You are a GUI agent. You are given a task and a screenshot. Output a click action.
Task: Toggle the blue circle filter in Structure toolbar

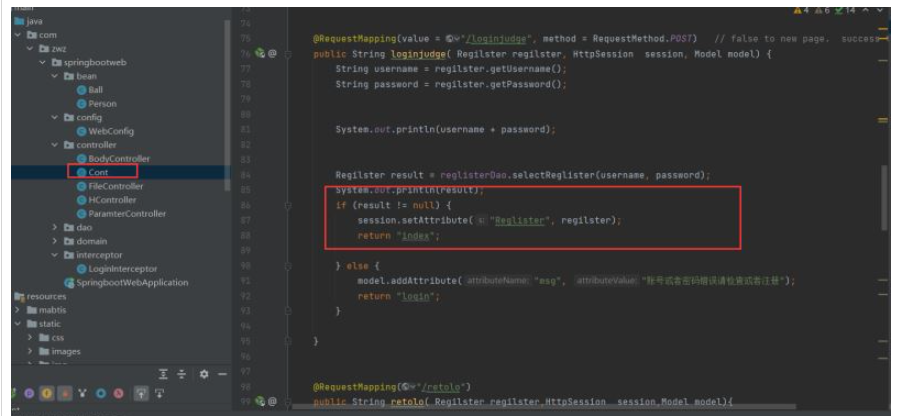(101, 394)
